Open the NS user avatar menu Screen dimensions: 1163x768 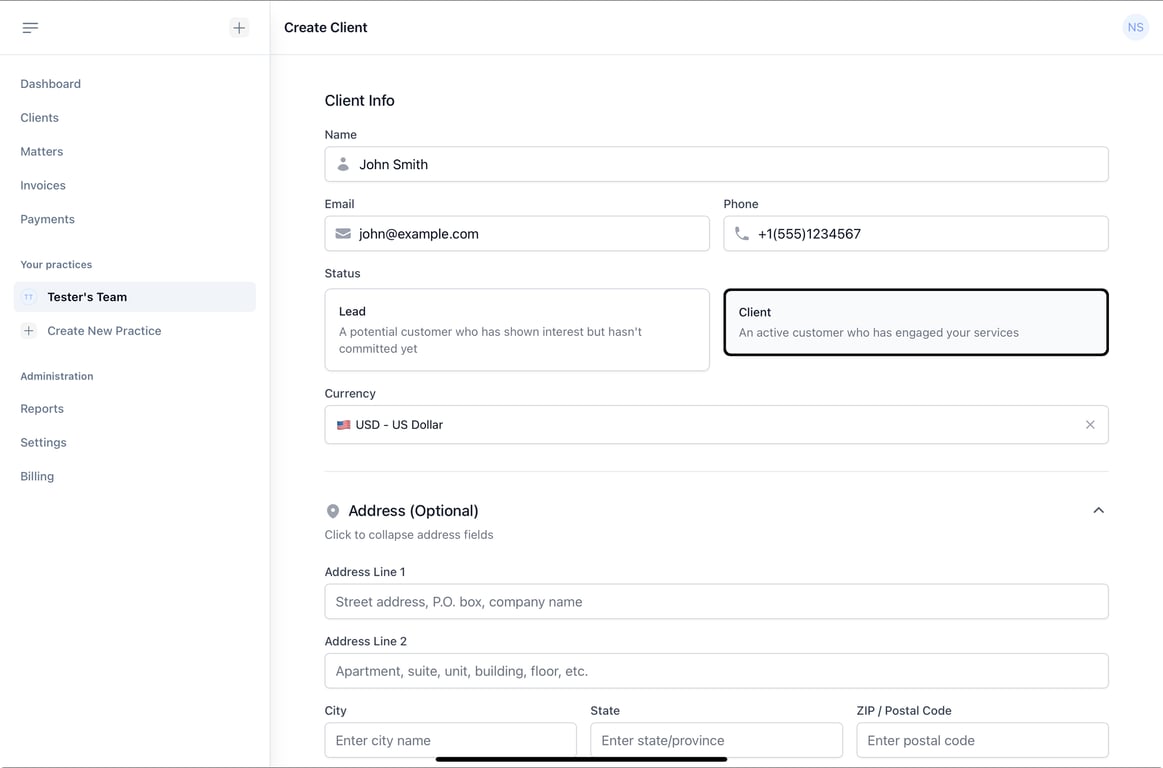coord(1135,28)
